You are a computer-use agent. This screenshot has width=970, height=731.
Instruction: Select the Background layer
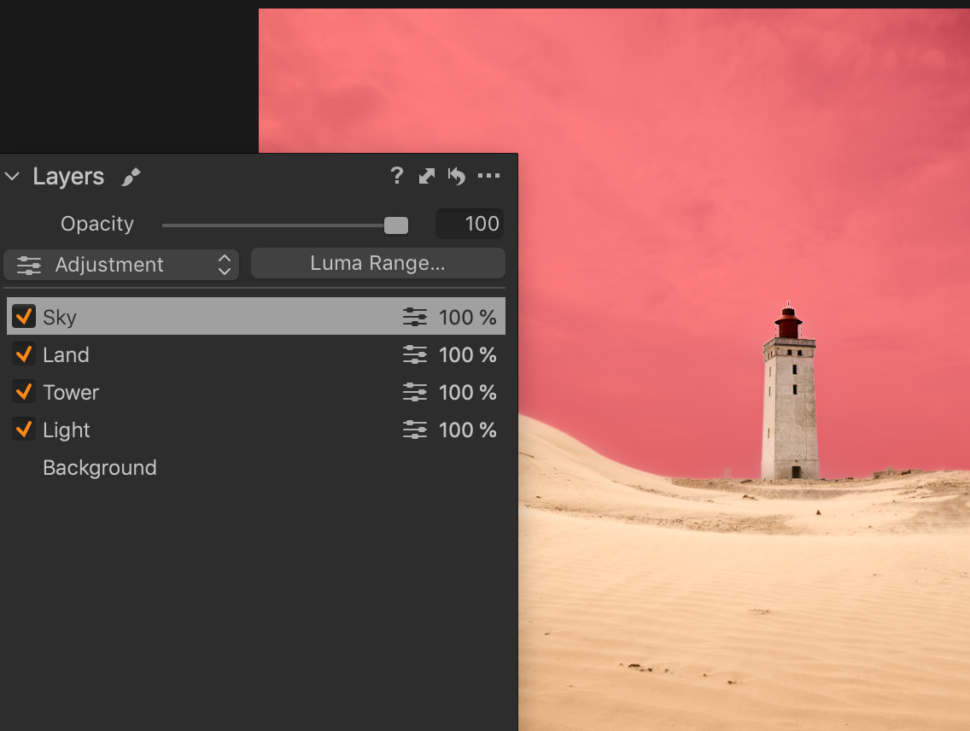[x=99, y=467]
